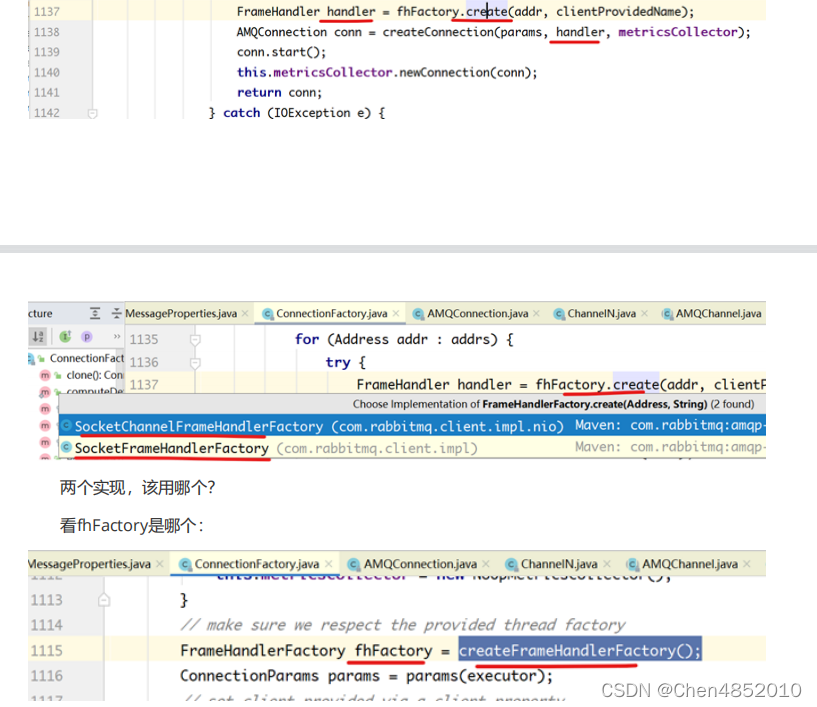Toggle Sort Alphabetically in Structure toolbar
Screen dimensions: 817x707
point(38,337)
